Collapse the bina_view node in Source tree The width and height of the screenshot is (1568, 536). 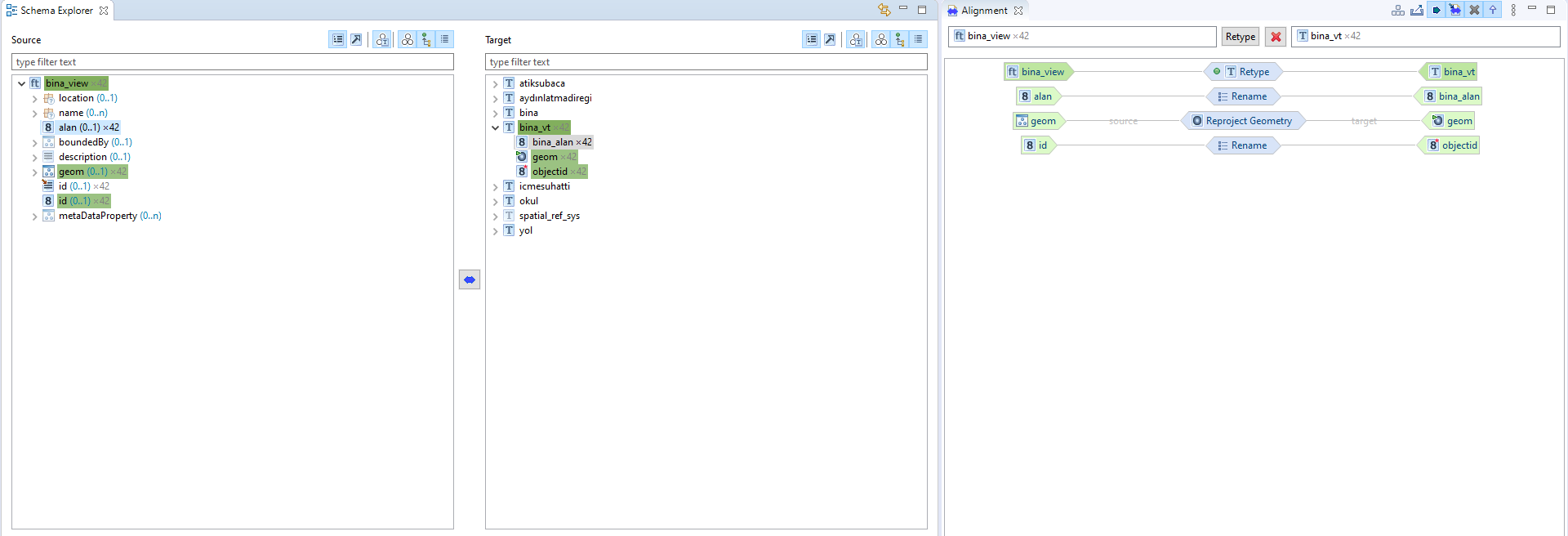pyautogui.click(x=21, y=83)
